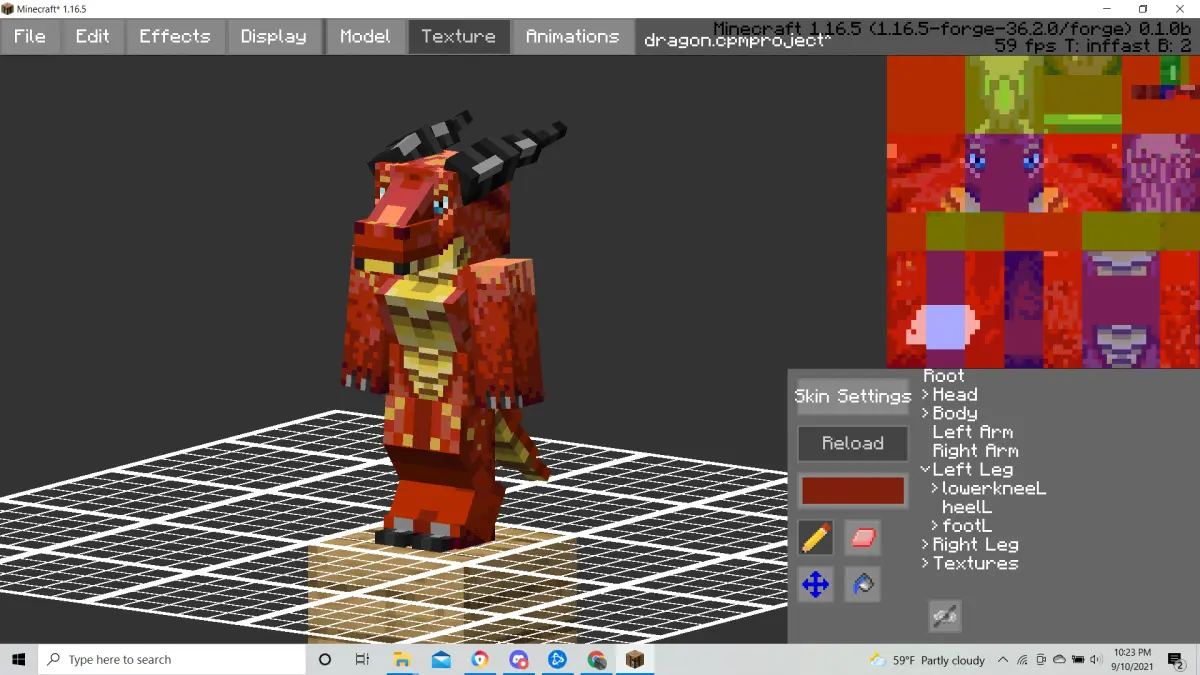1200x675 pixels.
Task: Select the Body label in tree
Action: [x=955, y=414]
